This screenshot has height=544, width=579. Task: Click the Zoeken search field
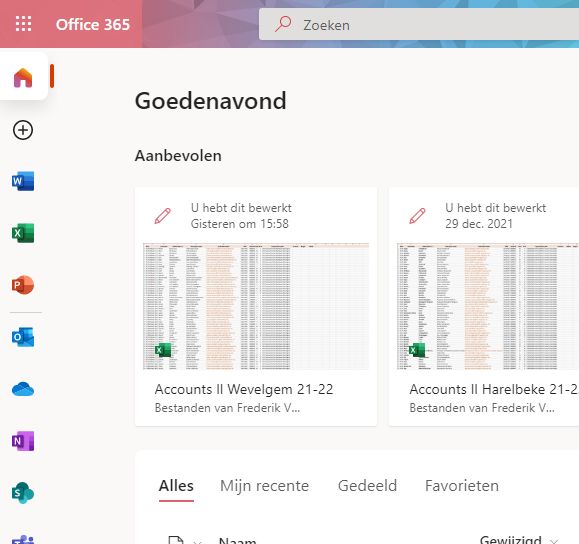419,24
